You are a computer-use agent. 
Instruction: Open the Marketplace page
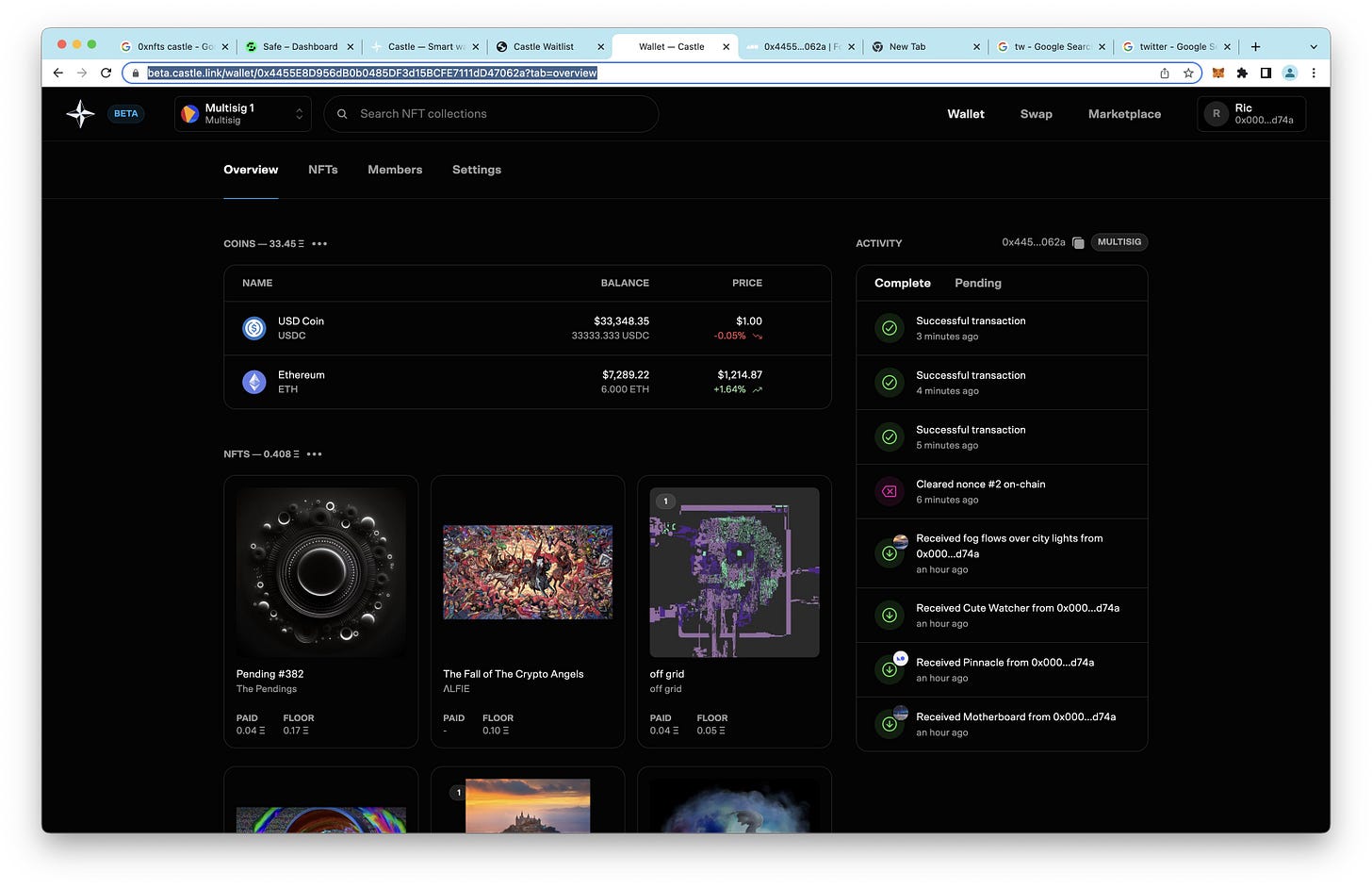1124,114
